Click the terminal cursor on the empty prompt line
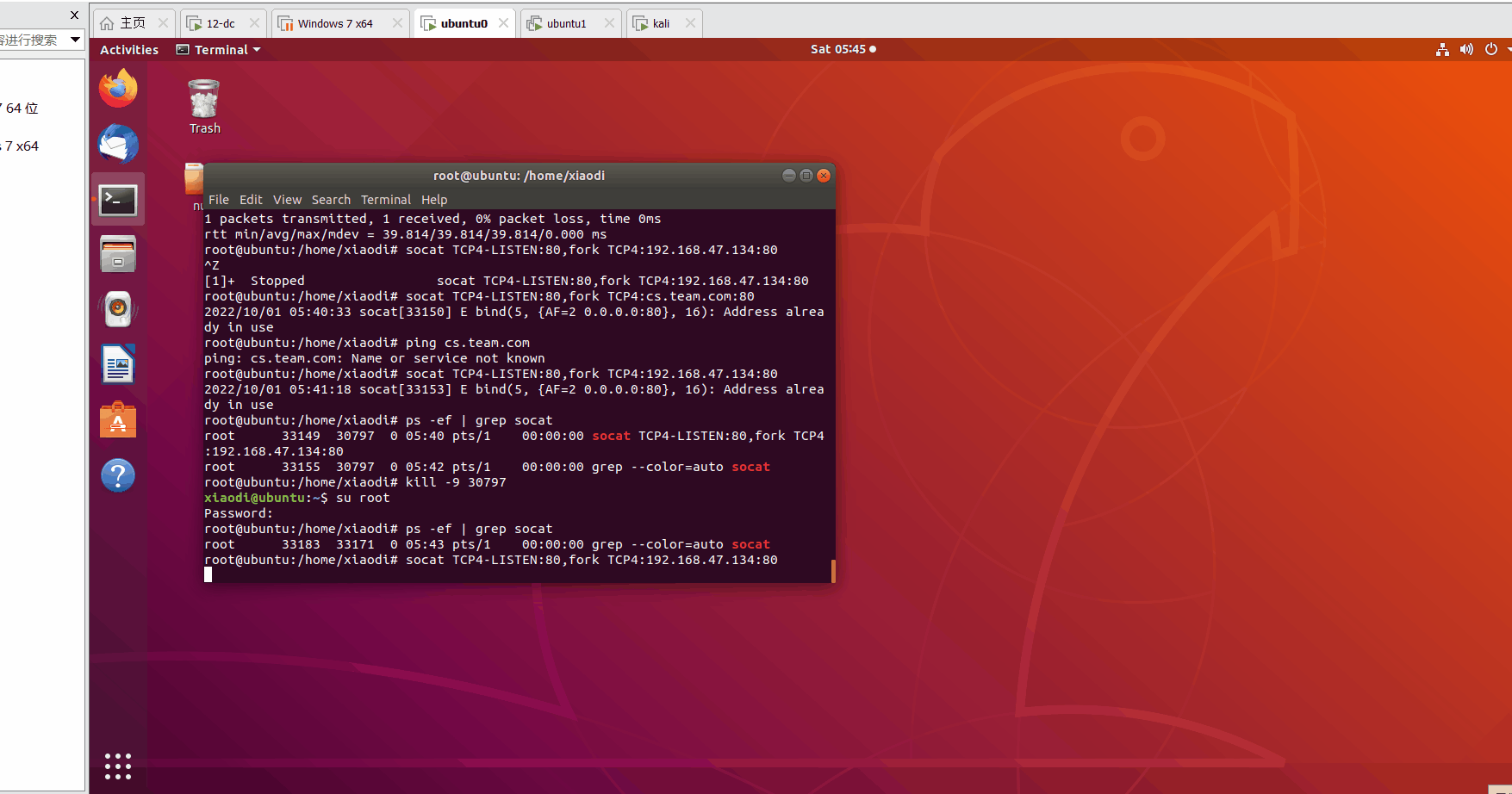 [x=208, y=574]
